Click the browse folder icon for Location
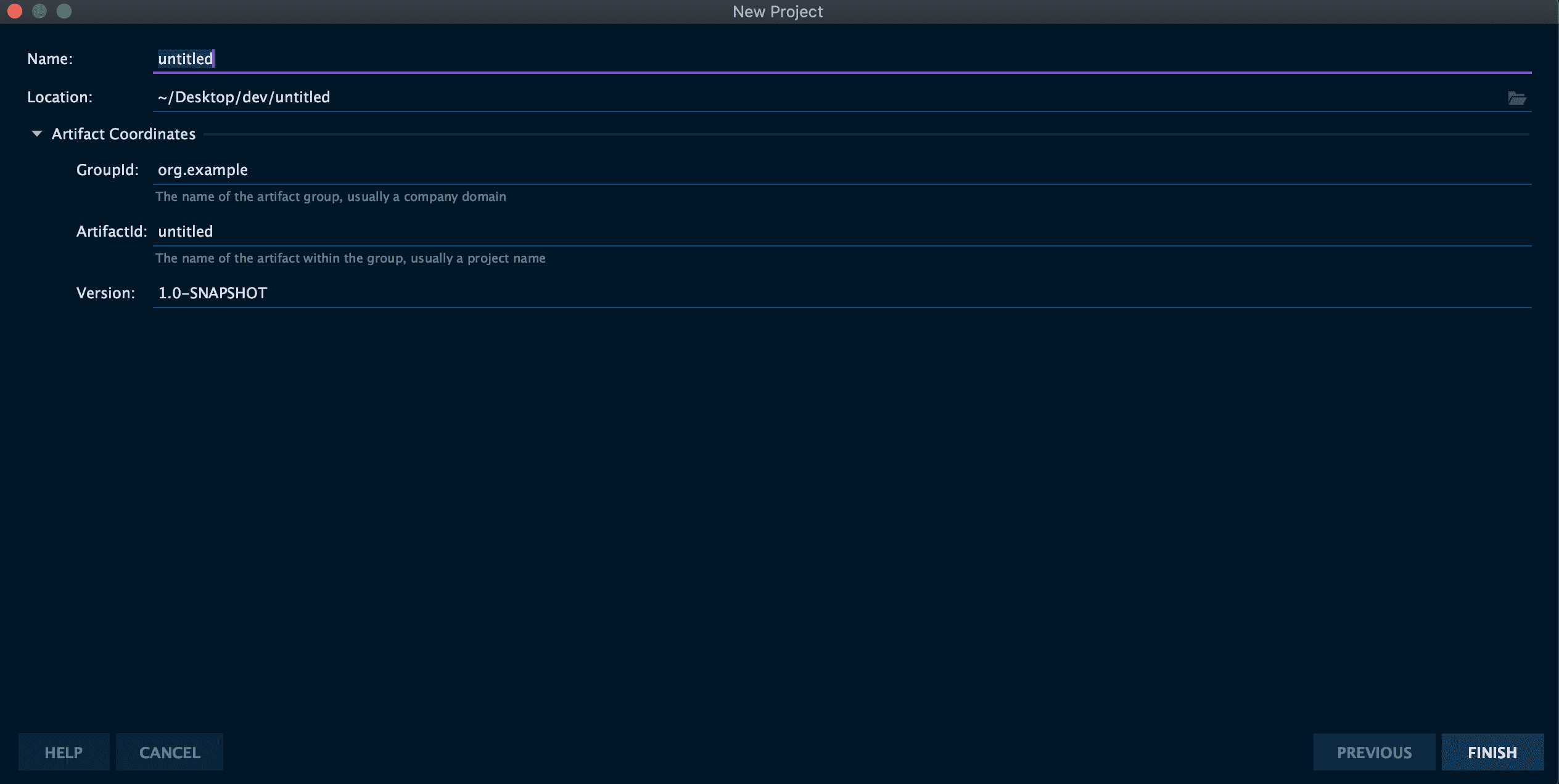This screenshot has width=1559, height=784. [1516, 98]
